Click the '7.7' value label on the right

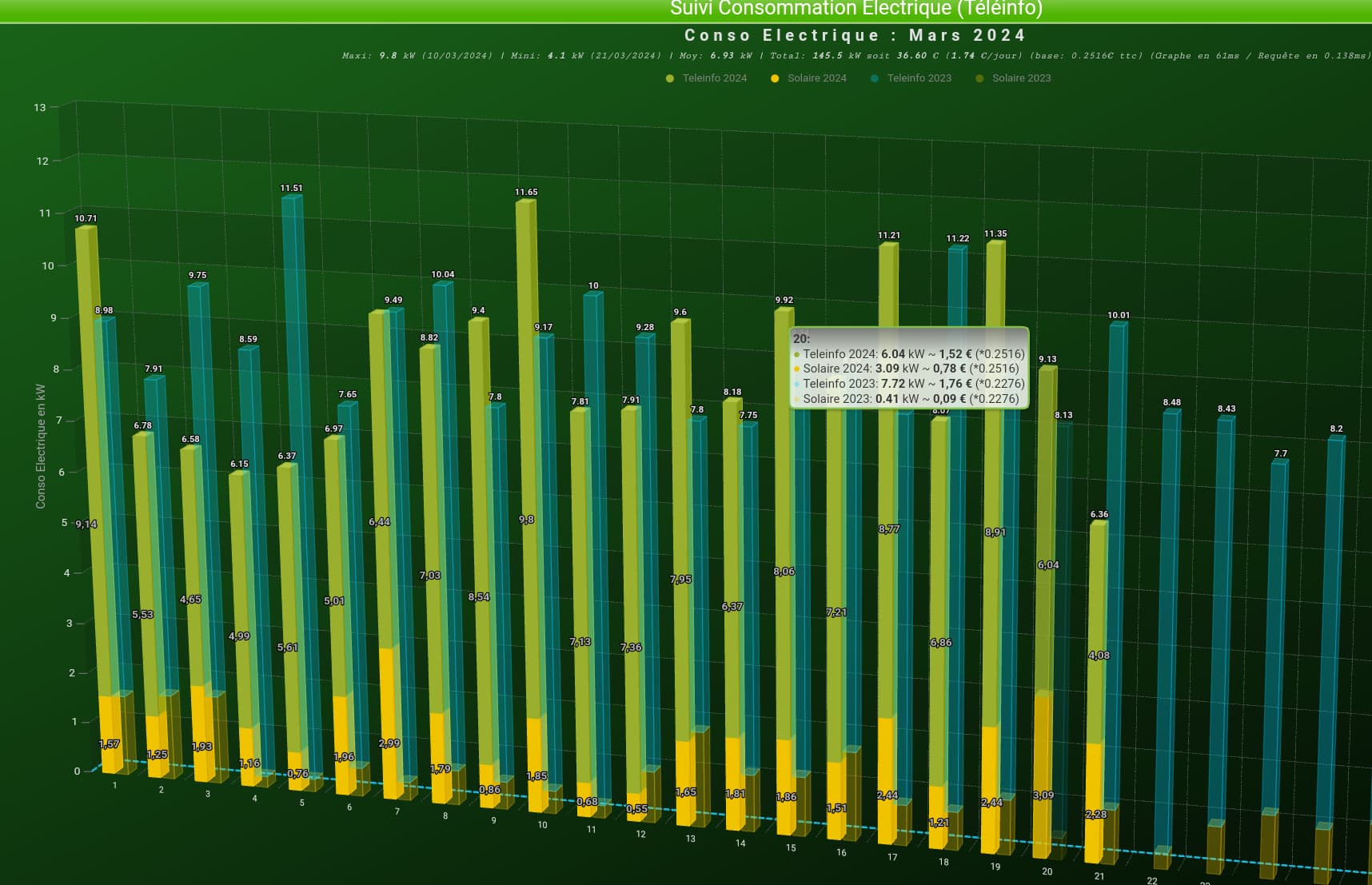coord(1281,454)
